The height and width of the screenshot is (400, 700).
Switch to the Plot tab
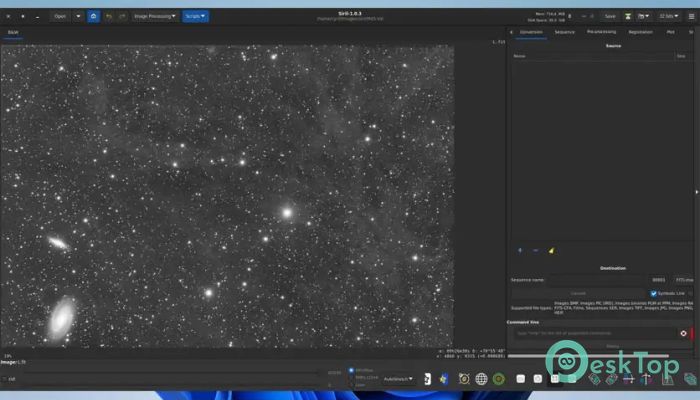coord(670,32)
